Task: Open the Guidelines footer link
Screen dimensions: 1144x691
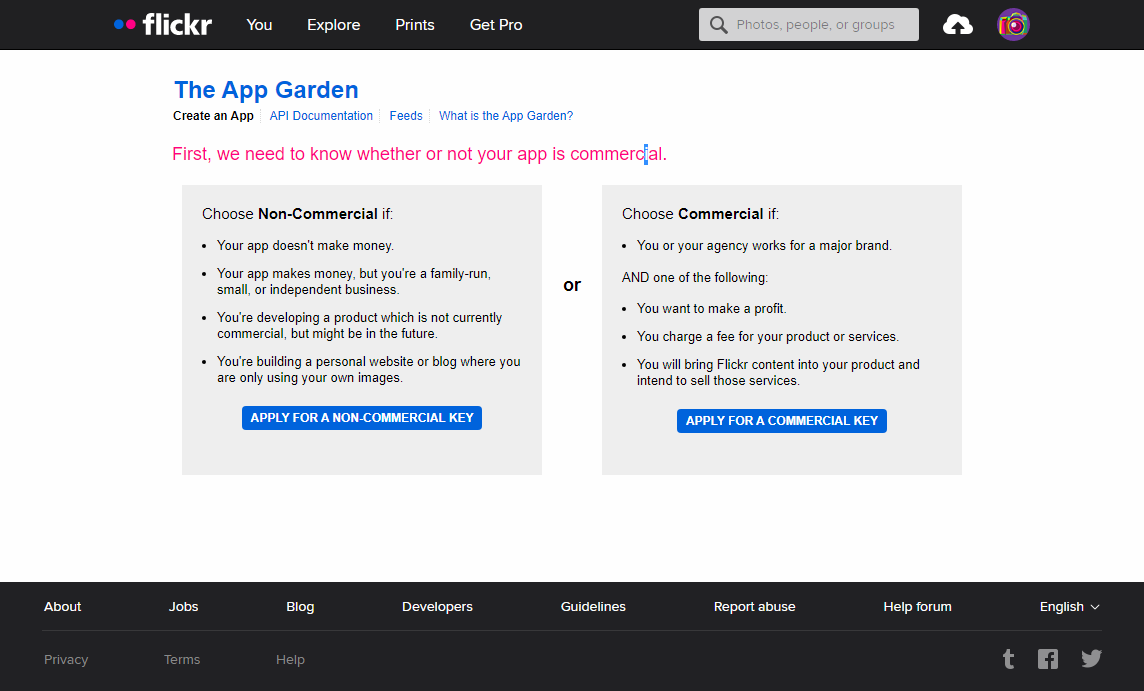Action: (592, 606)
